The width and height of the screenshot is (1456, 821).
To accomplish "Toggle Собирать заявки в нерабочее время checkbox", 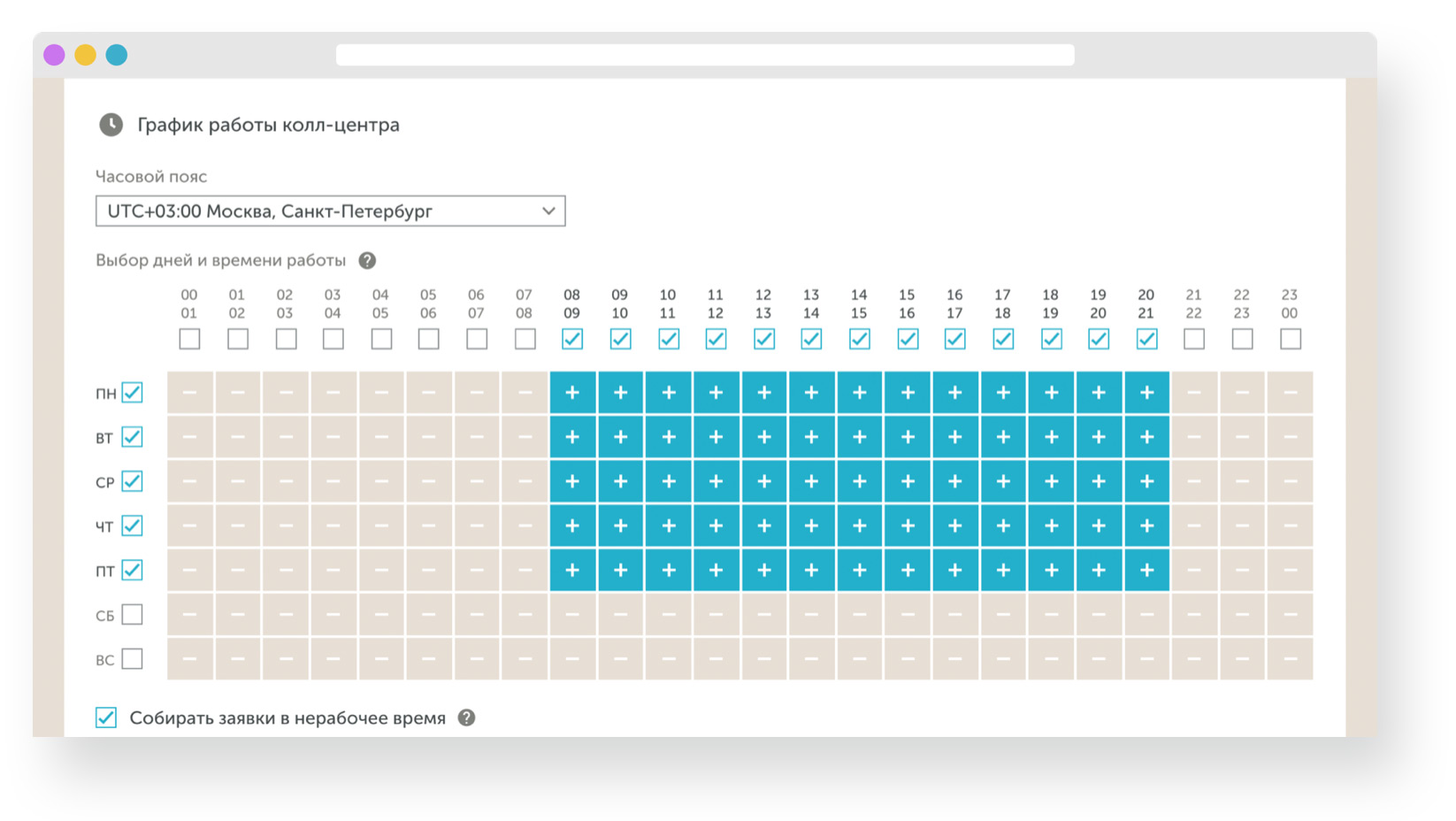I will tap(106, 717).
